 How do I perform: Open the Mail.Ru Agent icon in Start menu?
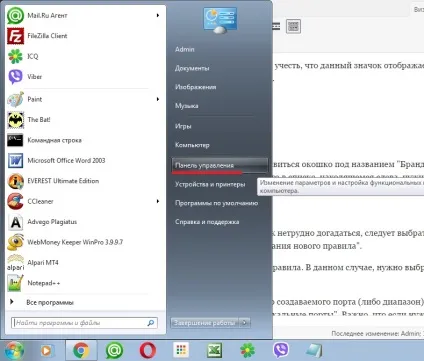(x=15, y=16)
